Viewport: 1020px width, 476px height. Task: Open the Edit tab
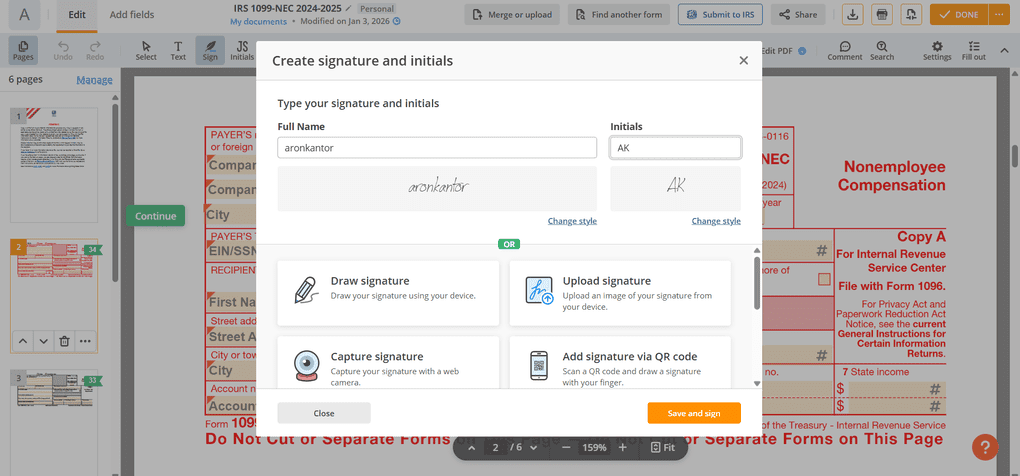coord(76,15)
